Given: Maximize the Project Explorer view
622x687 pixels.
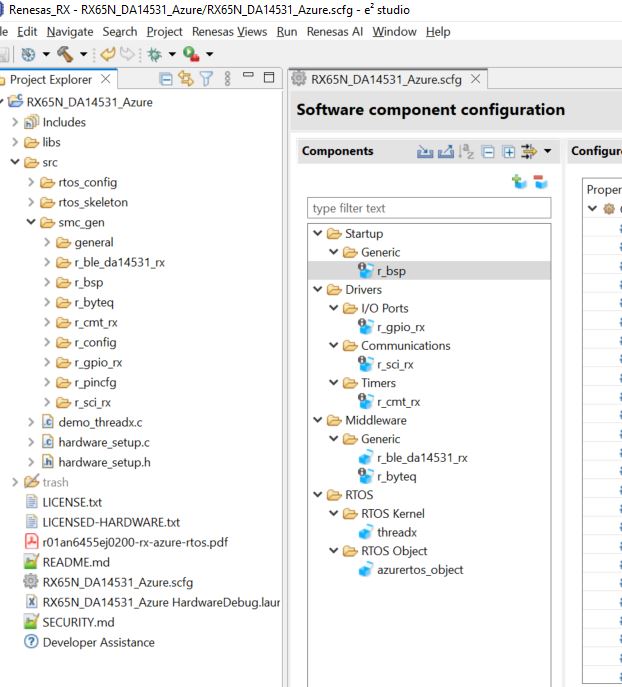Looking at the screenshot, I should (269, 78).
